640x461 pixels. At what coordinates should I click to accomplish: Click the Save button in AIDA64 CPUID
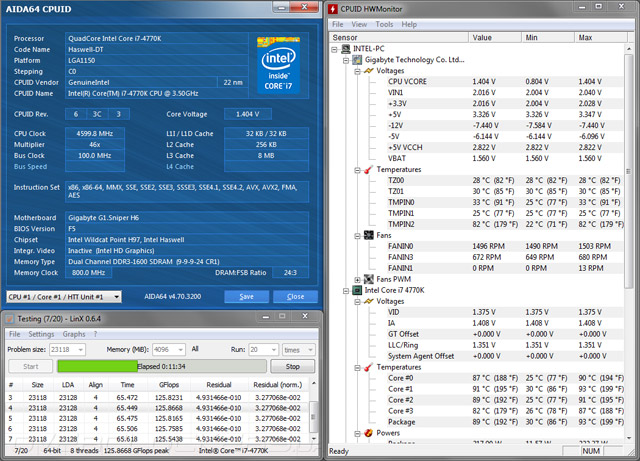coord(247,296)
